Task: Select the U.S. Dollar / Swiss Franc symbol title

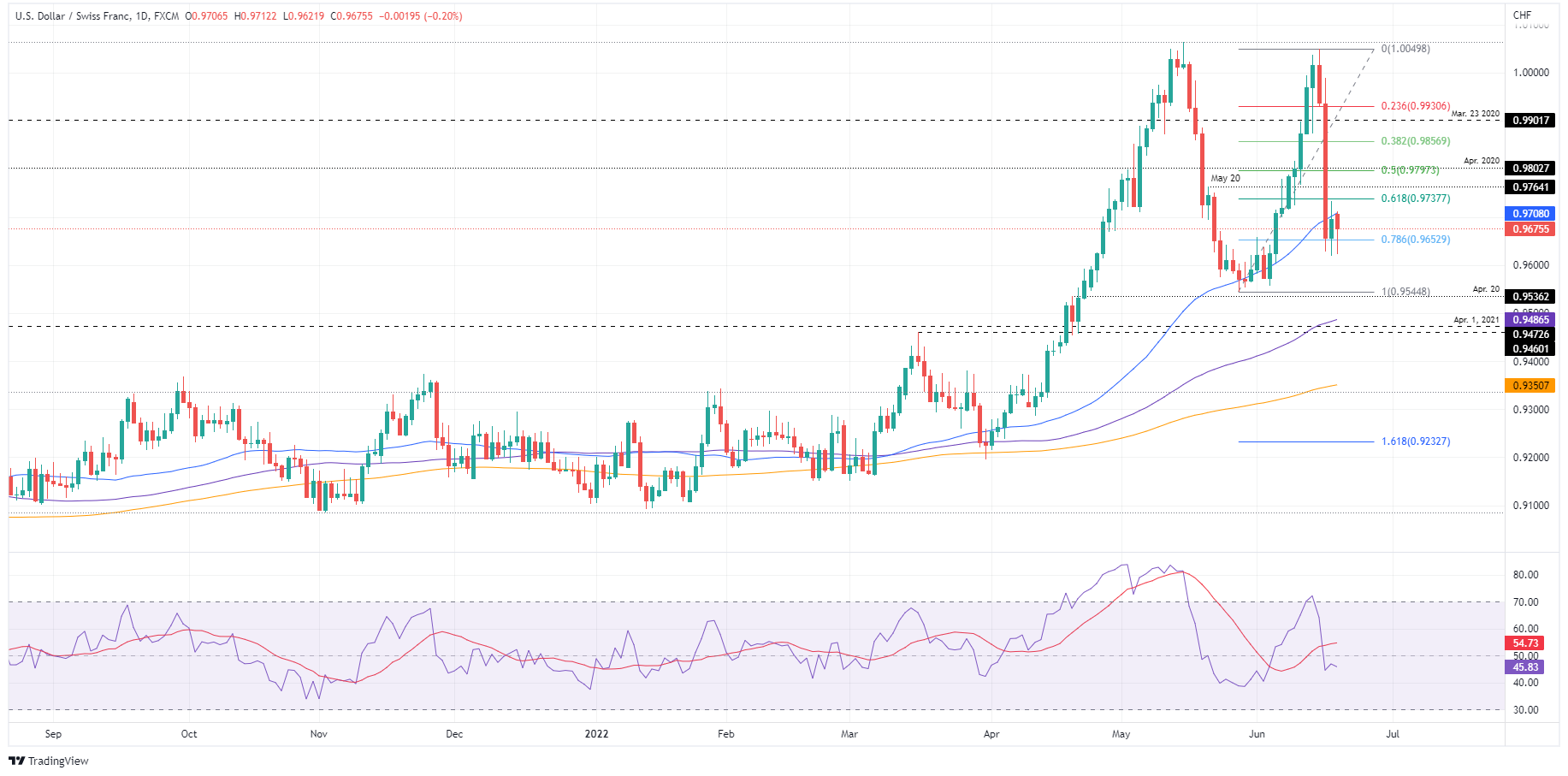Action: [71, 15]
